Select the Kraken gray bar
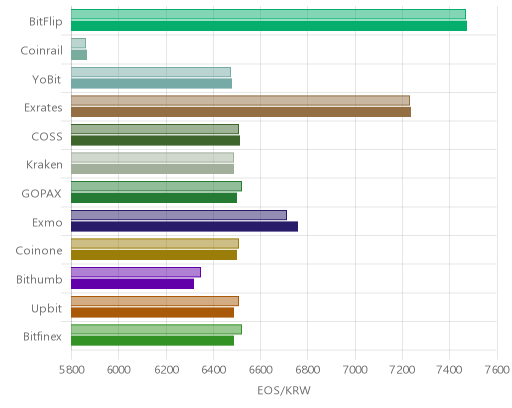Image resolution: width=512 pixels, height=408 pixels. point(152,169)
